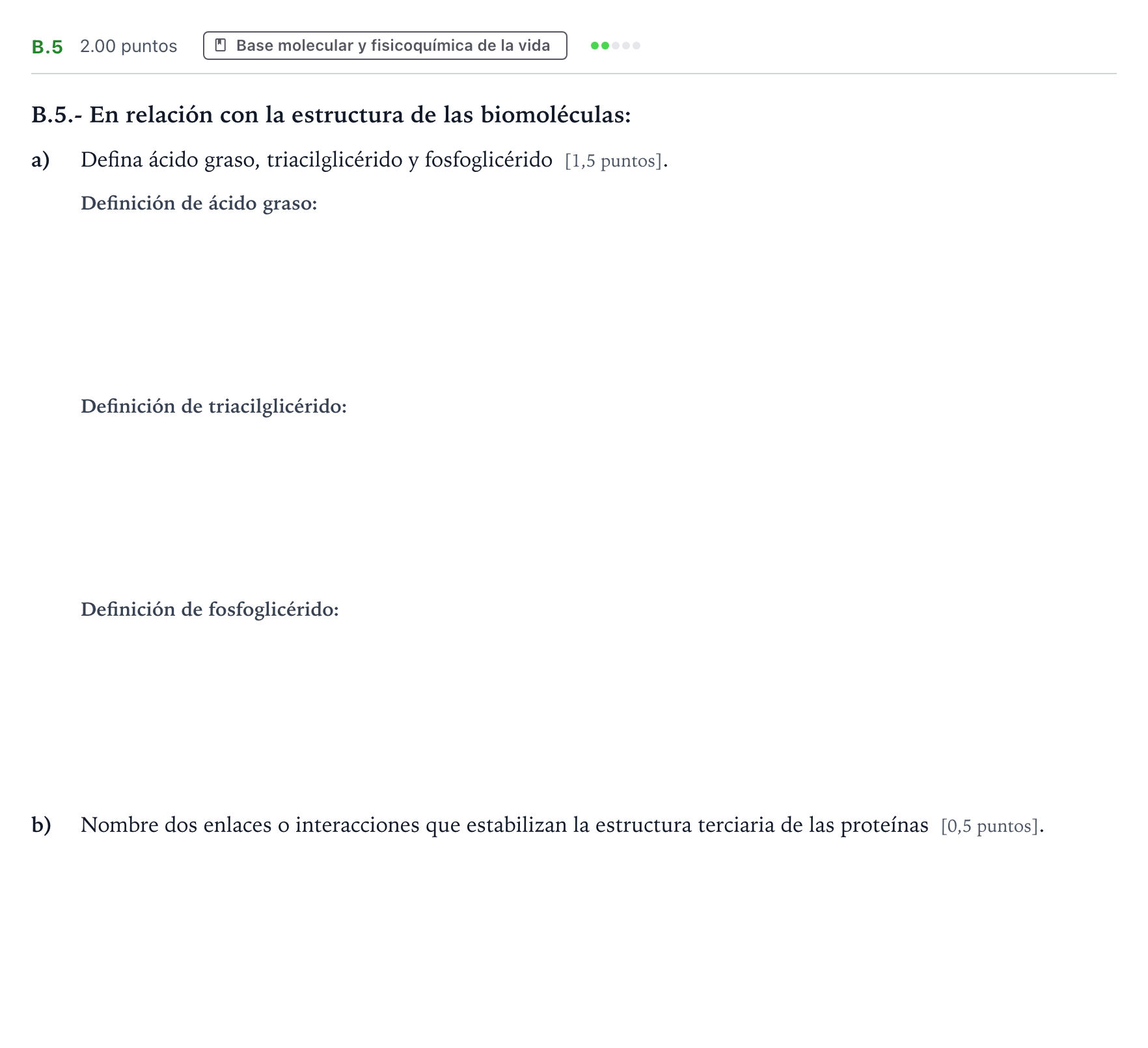Click 'Definición de triacilglicérido:' label
The width and height of the screenshot is (1148, 1048).
click(213, 407)
